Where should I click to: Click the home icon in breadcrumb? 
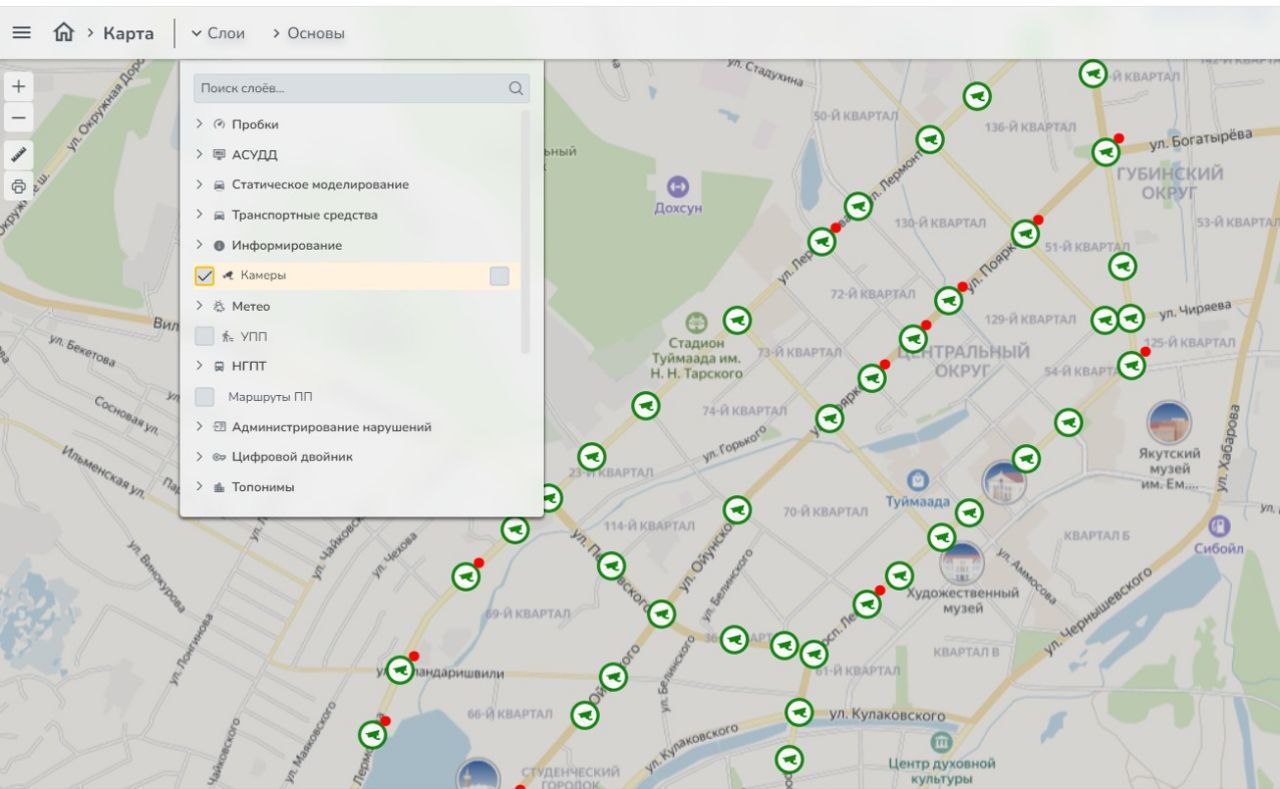point(61,33)
